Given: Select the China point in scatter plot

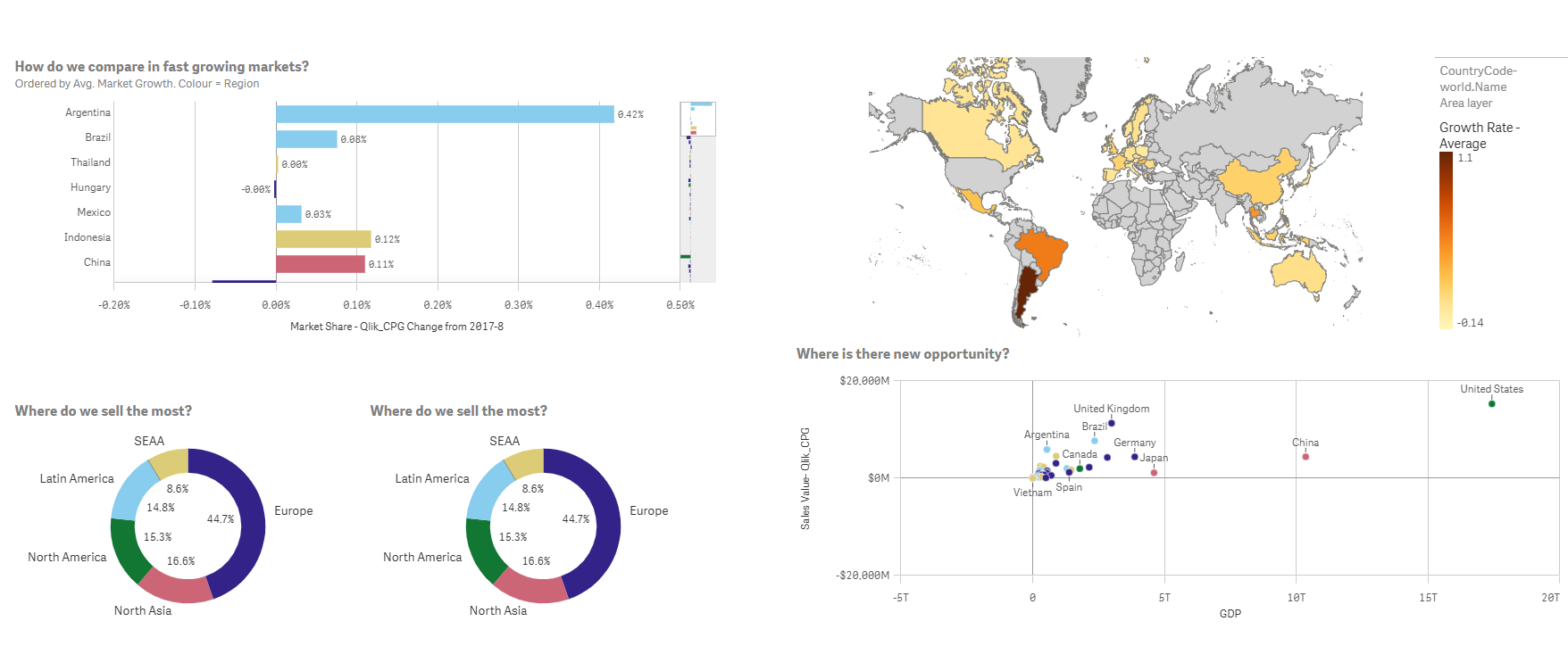Looking at the screenshot, I should pyautogui.click(x=1305, y=456).
